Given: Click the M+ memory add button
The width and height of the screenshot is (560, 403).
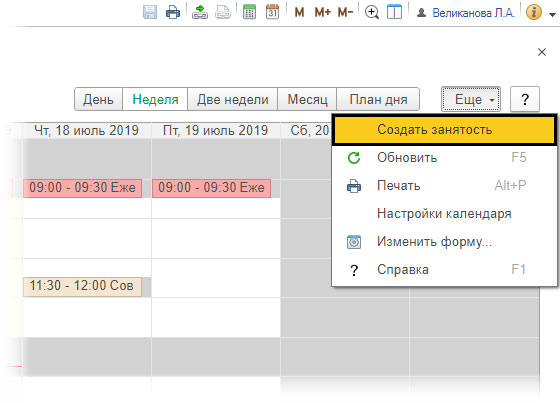Looking at the screenshot, I should 322,13.
